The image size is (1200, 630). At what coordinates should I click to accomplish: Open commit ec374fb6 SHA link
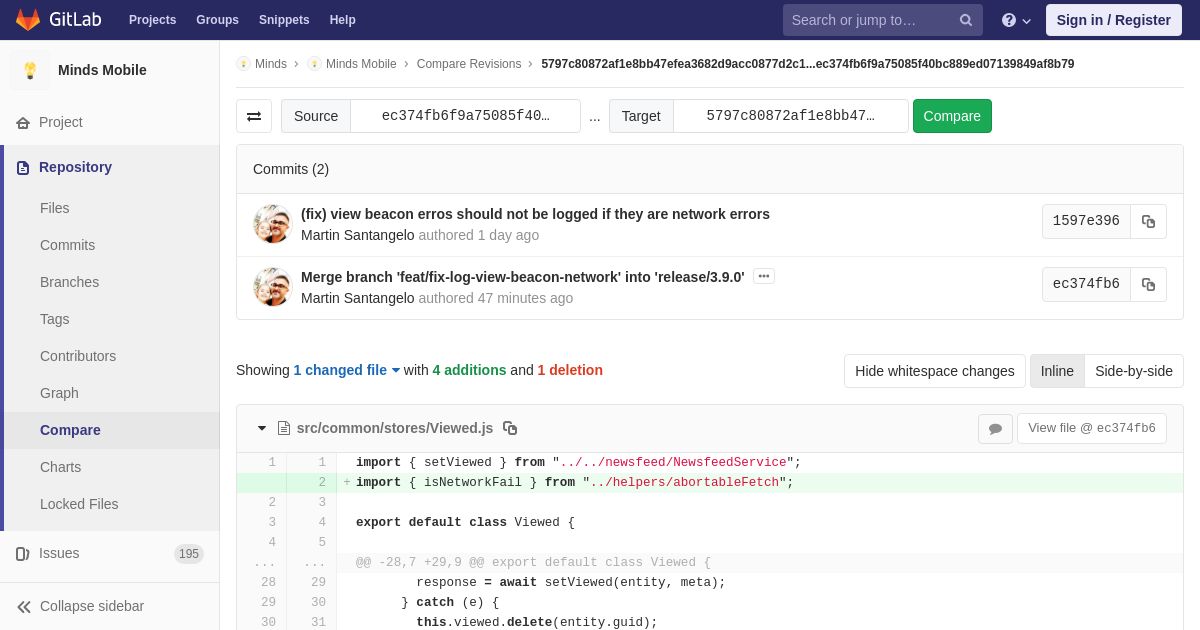(x=1086, y=284)
